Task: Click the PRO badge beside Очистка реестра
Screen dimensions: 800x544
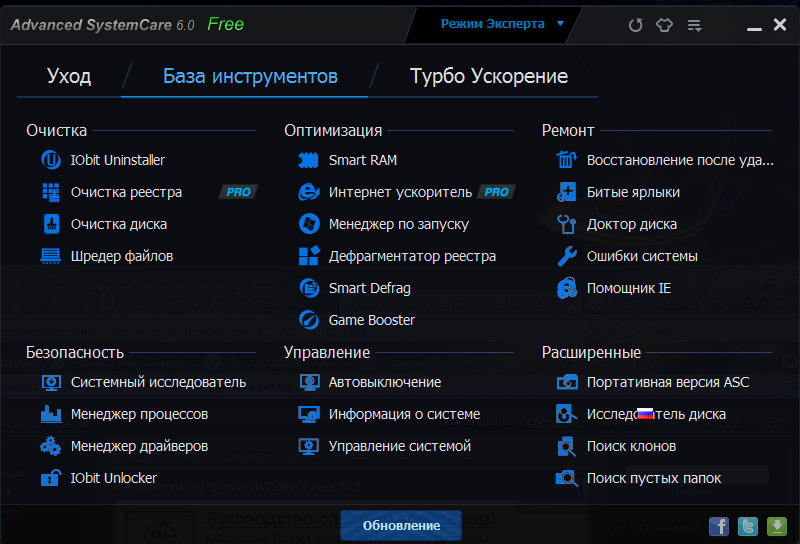Action: [x=238, y=192]
